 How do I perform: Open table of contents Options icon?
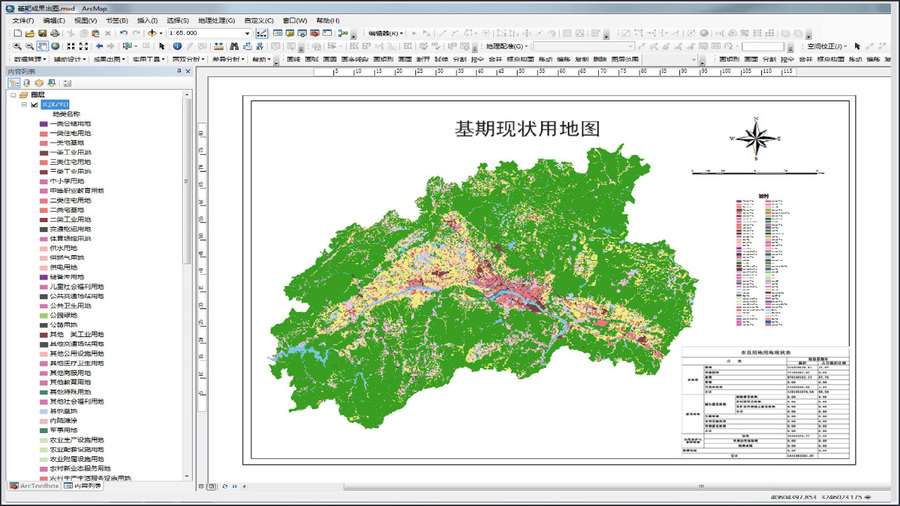coord(67,83)
